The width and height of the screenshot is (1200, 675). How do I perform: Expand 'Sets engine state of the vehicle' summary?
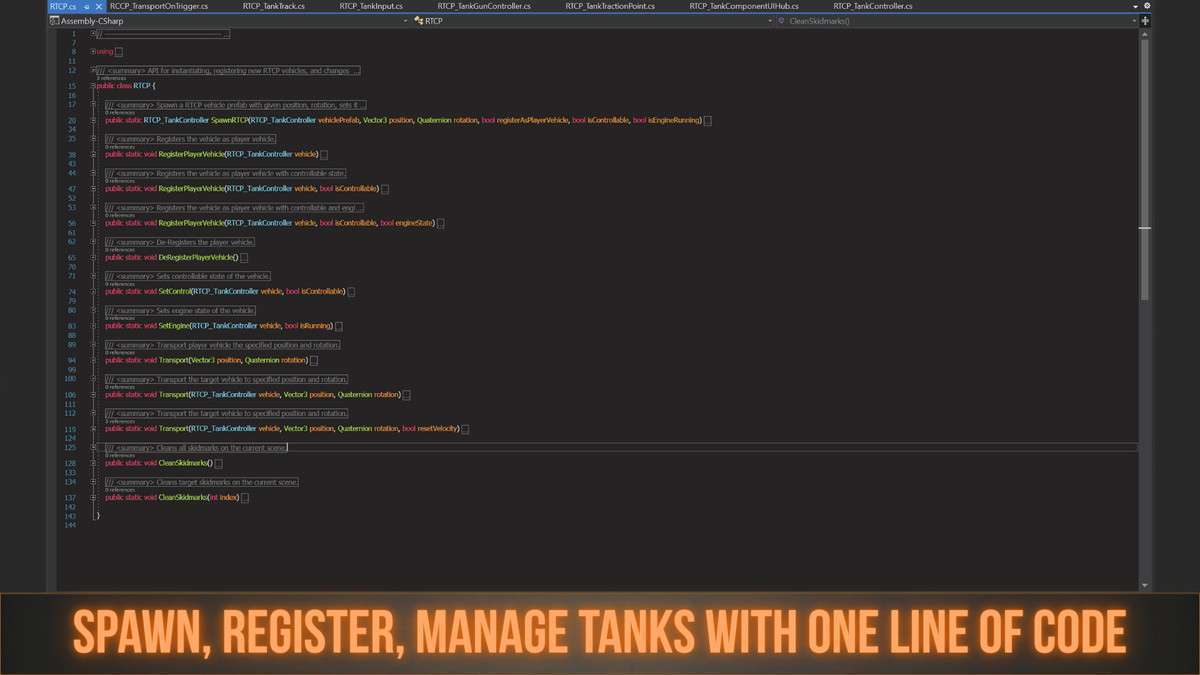coord(93,310)
